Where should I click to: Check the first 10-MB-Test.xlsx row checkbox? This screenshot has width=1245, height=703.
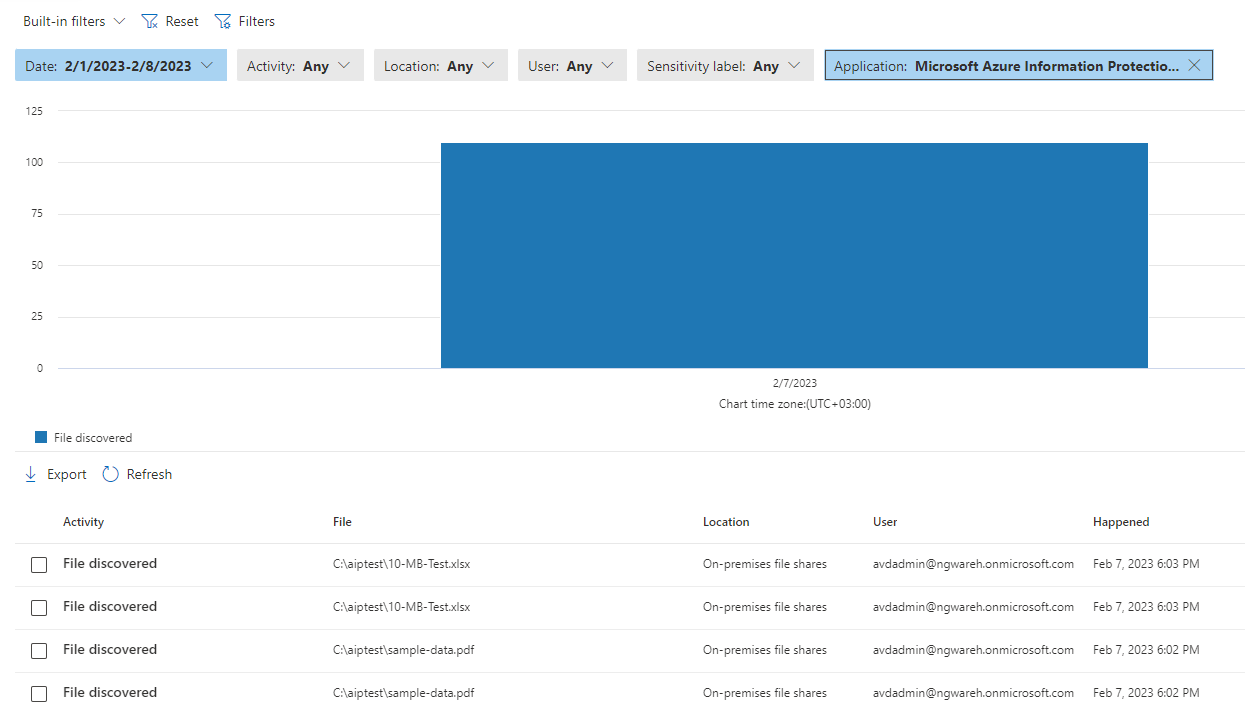(39, 564)
